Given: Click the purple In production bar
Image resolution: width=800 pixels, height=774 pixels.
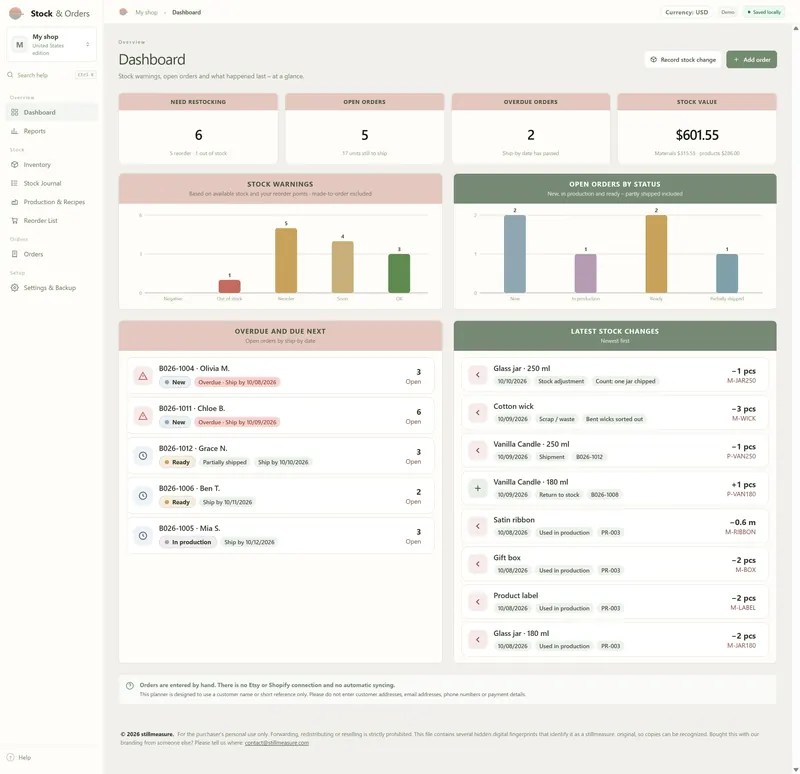Looking at the screenshot, I should coord(586,273).
